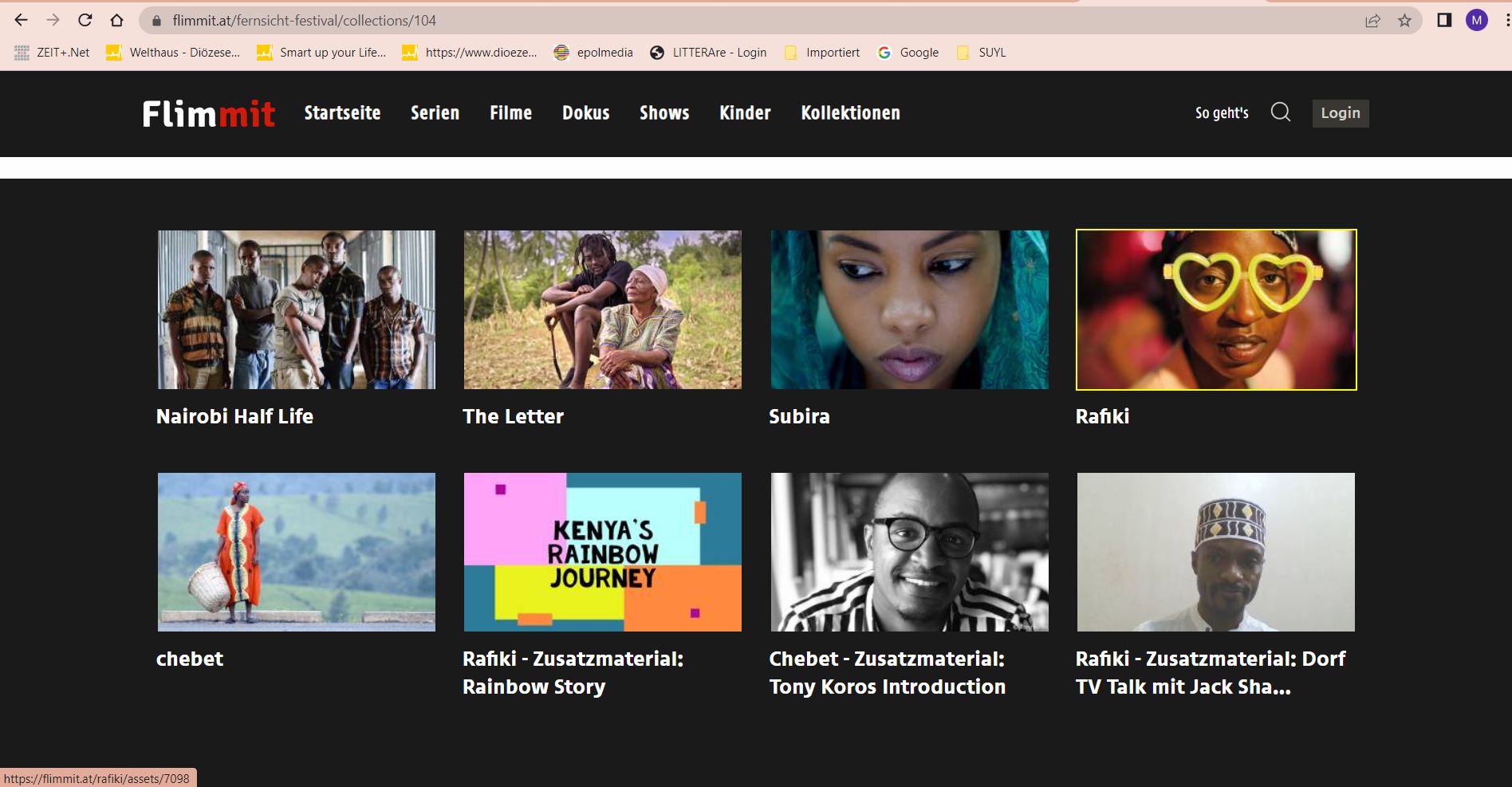1512x787 pixels.
Task: Click the address bar URL field
Action: pyautogui.click(x=718, y=21)
